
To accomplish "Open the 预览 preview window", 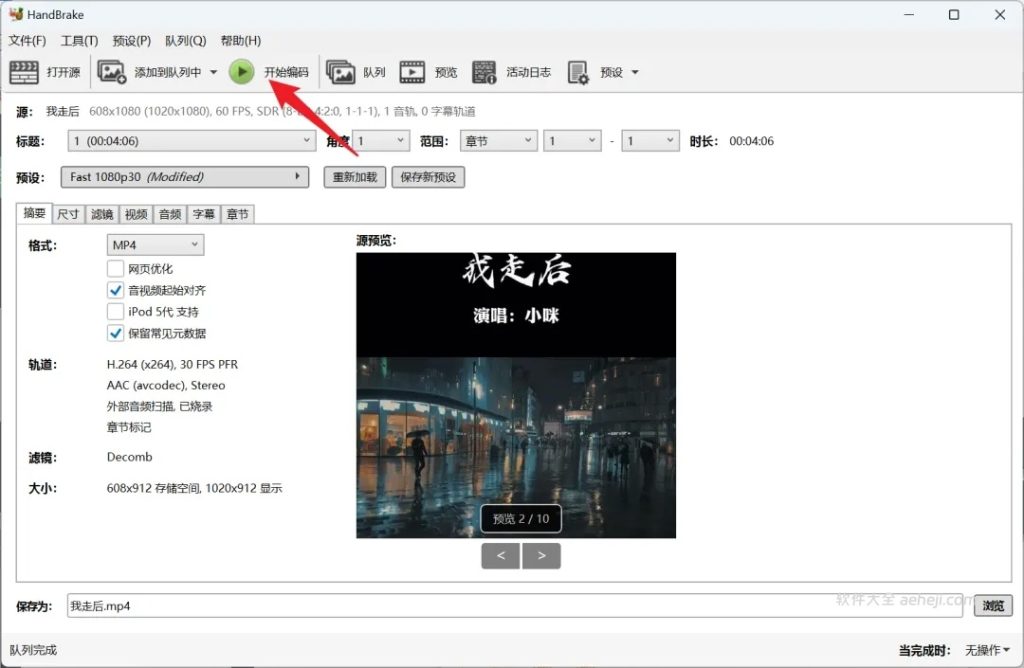I will (x=430, y=71).
